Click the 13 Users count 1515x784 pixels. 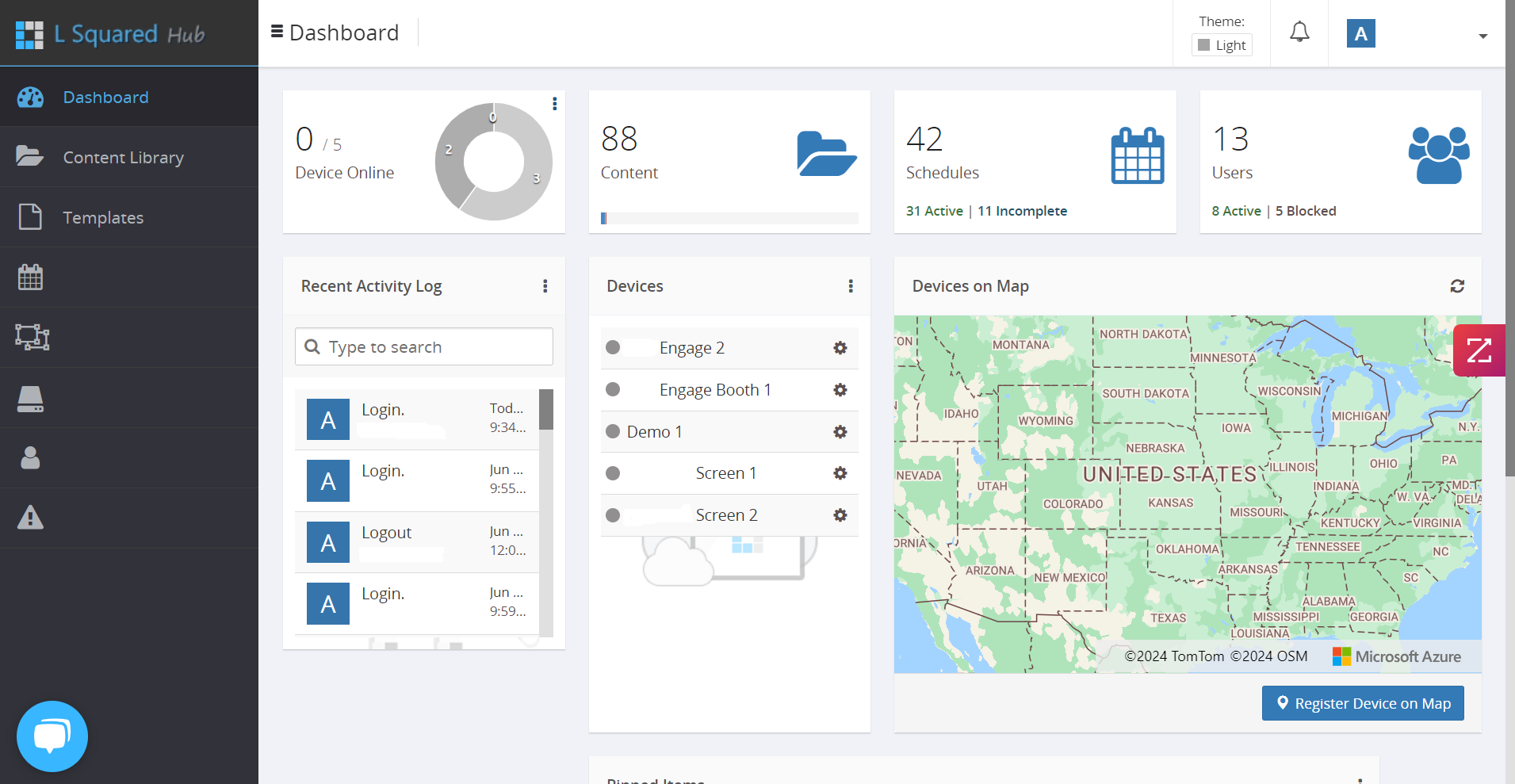click(x=1230, y=140)
